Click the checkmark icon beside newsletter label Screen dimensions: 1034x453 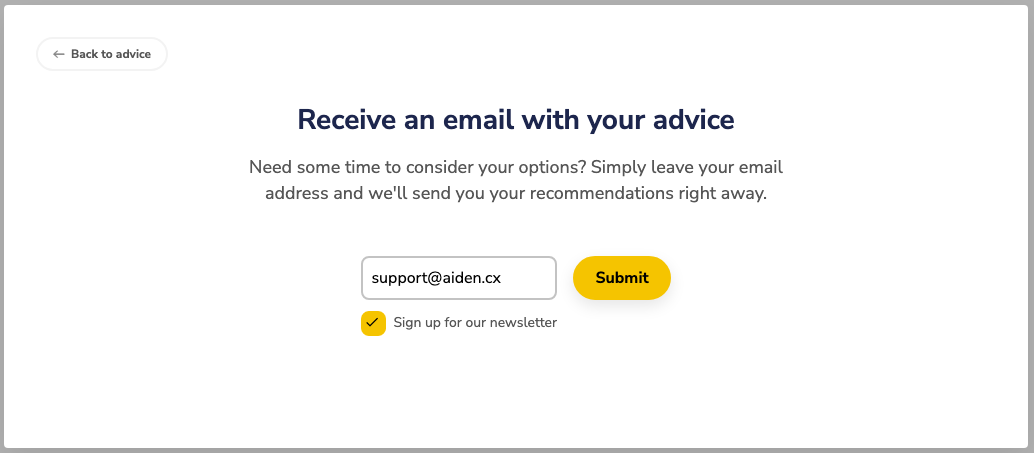pyautogui.click(x=373, y=323)
